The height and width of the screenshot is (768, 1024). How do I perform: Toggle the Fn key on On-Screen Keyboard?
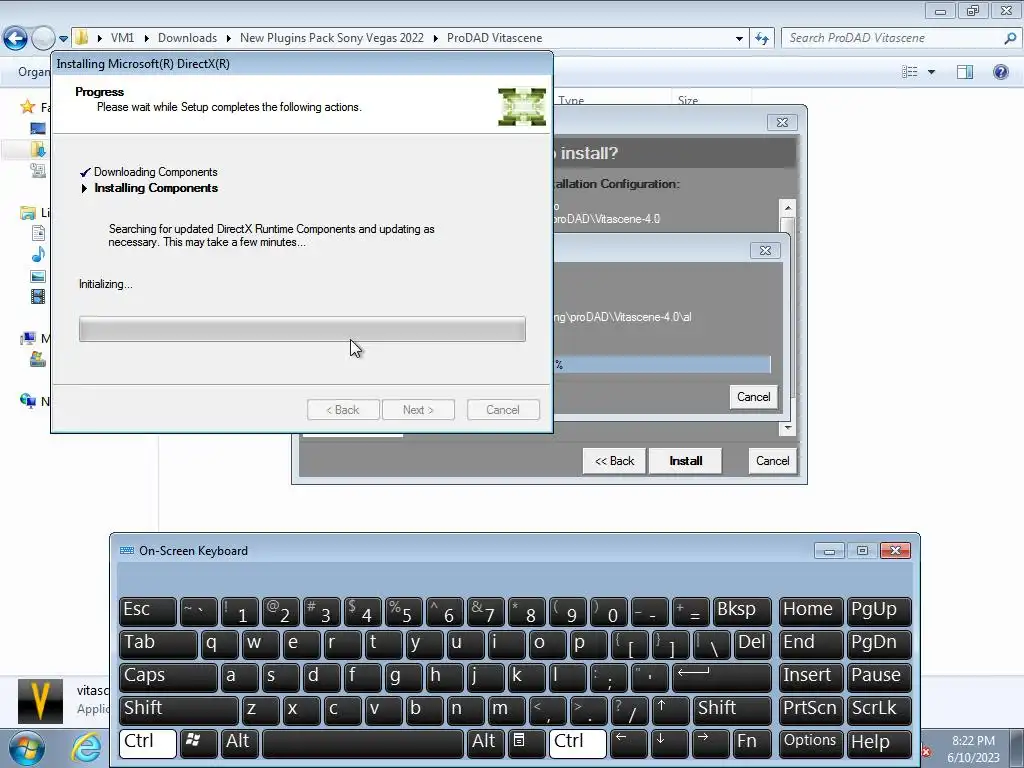click(751, 743)
